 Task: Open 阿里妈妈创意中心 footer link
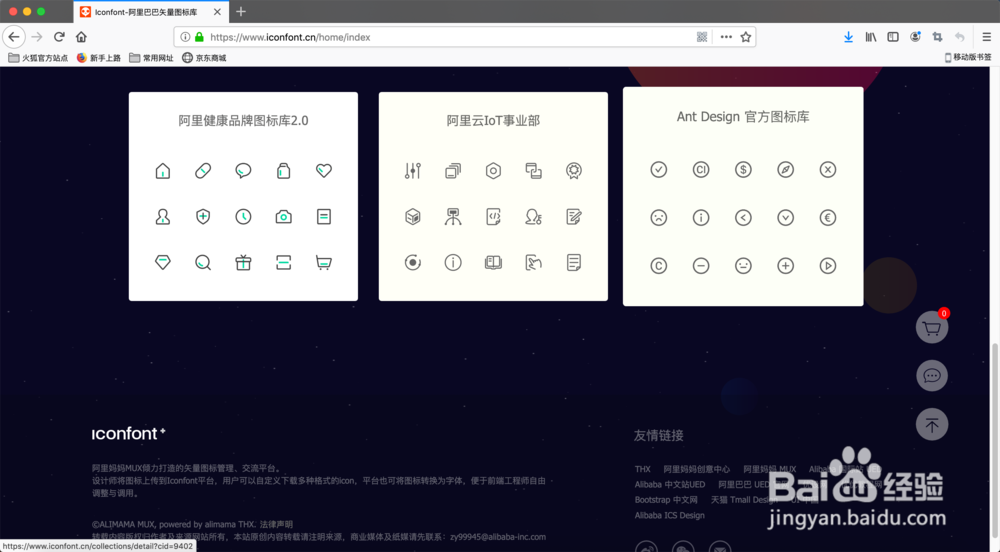tap(696, 469)
